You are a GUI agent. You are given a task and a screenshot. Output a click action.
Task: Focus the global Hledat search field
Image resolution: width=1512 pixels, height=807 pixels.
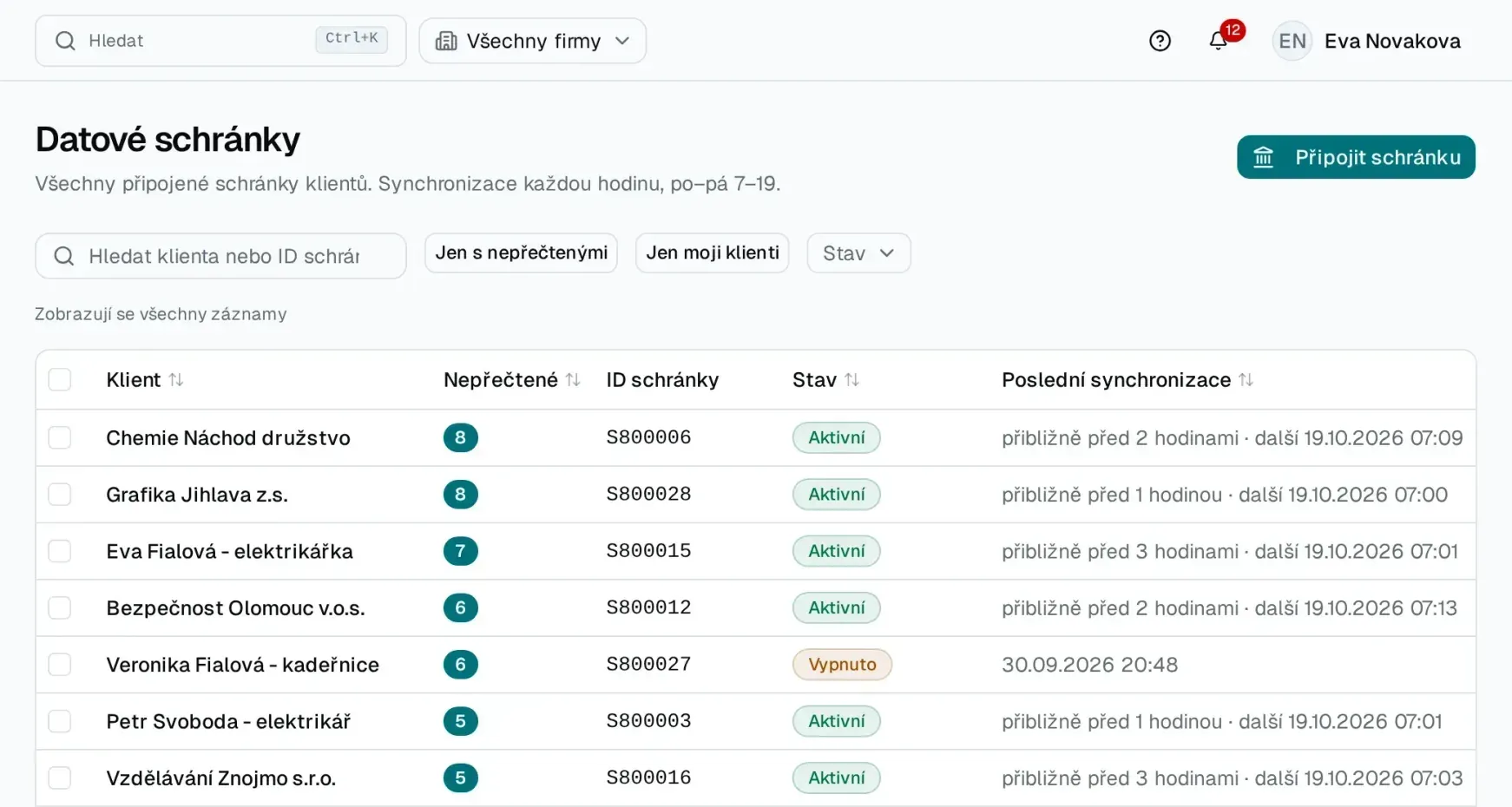pos(220,41)
